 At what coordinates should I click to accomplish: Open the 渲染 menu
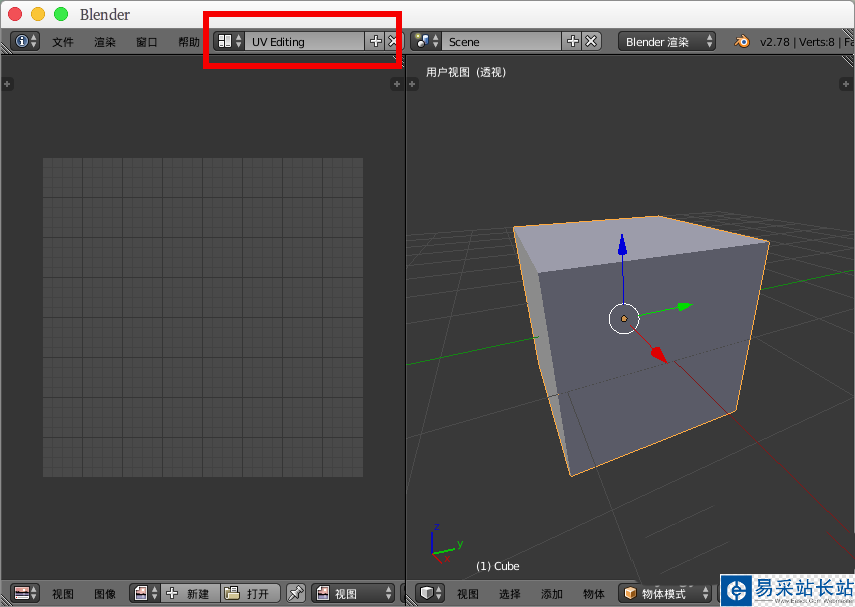coord(105,42)
